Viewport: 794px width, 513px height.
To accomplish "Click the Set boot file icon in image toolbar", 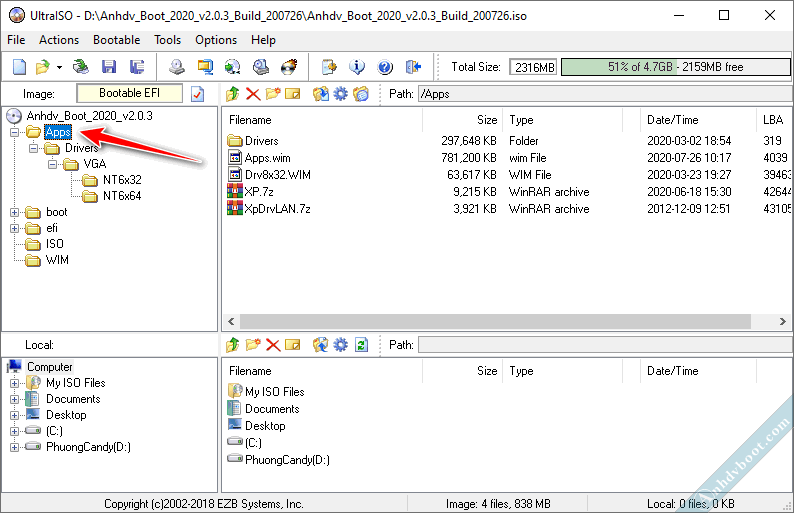I will 361,94.
